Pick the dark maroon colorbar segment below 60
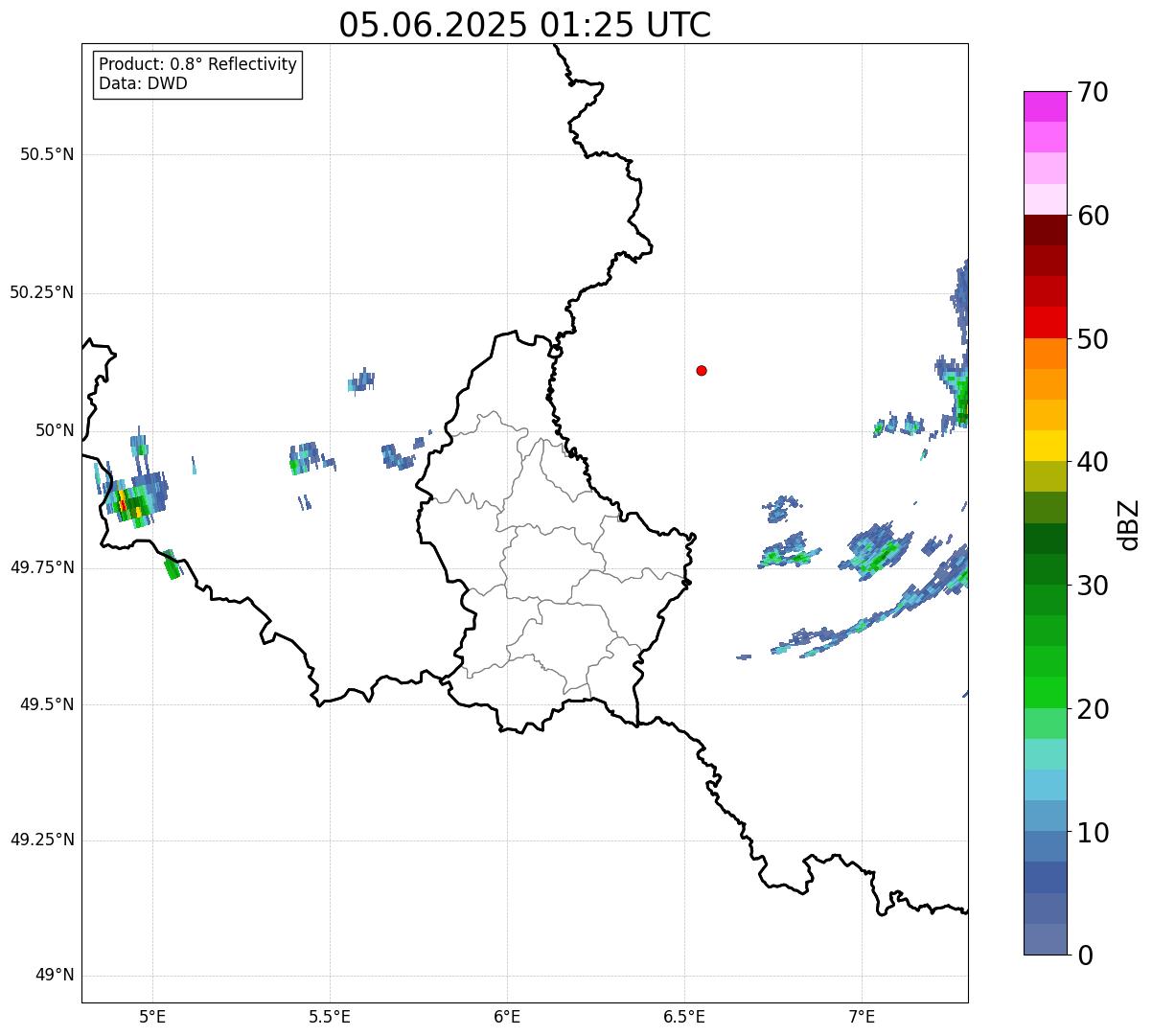 (1045, 230)
